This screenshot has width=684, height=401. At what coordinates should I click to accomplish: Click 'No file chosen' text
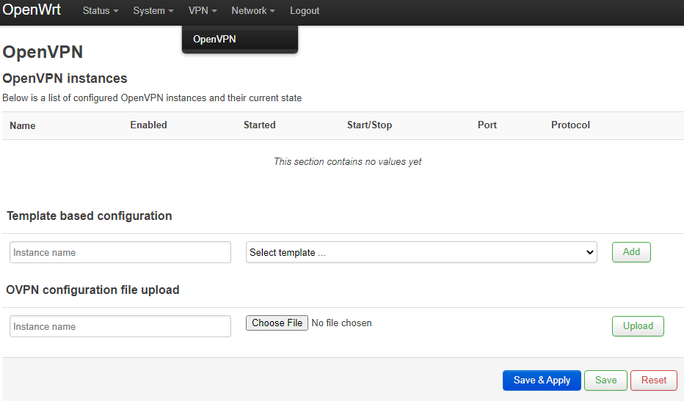[342, 323]
